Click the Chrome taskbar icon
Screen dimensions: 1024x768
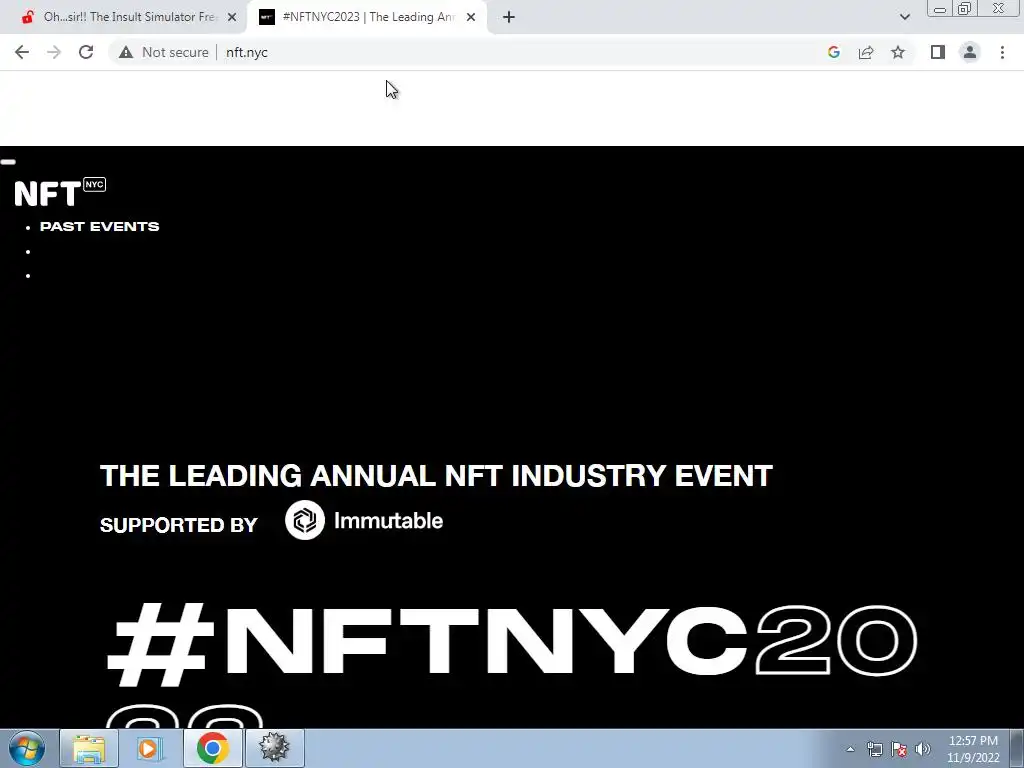pos(212,748)
